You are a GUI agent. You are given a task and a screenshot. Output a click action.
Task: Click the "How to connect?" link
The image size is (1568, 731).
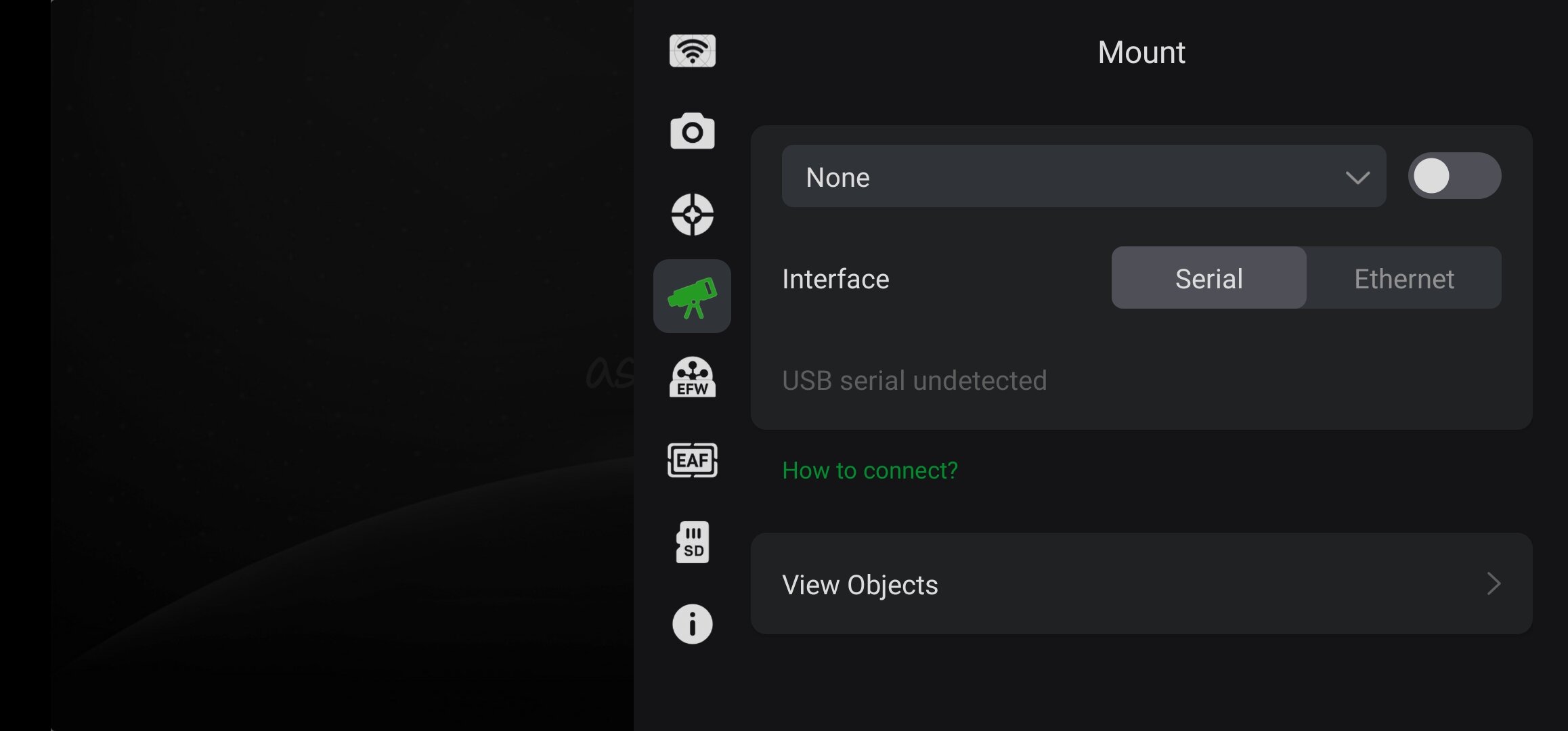(x=869, y=470)
